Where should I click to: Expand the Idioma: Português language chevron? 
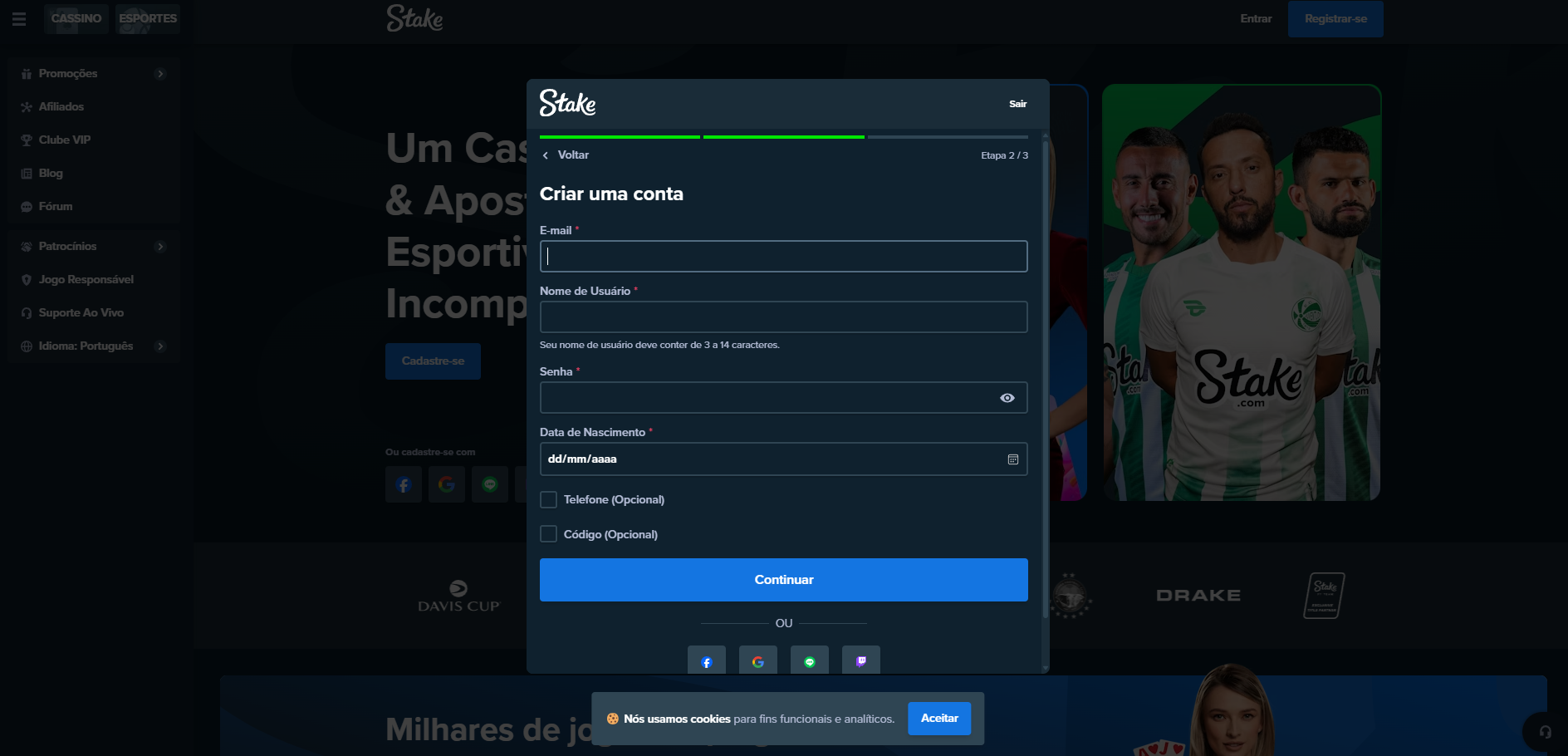(160, 346)
